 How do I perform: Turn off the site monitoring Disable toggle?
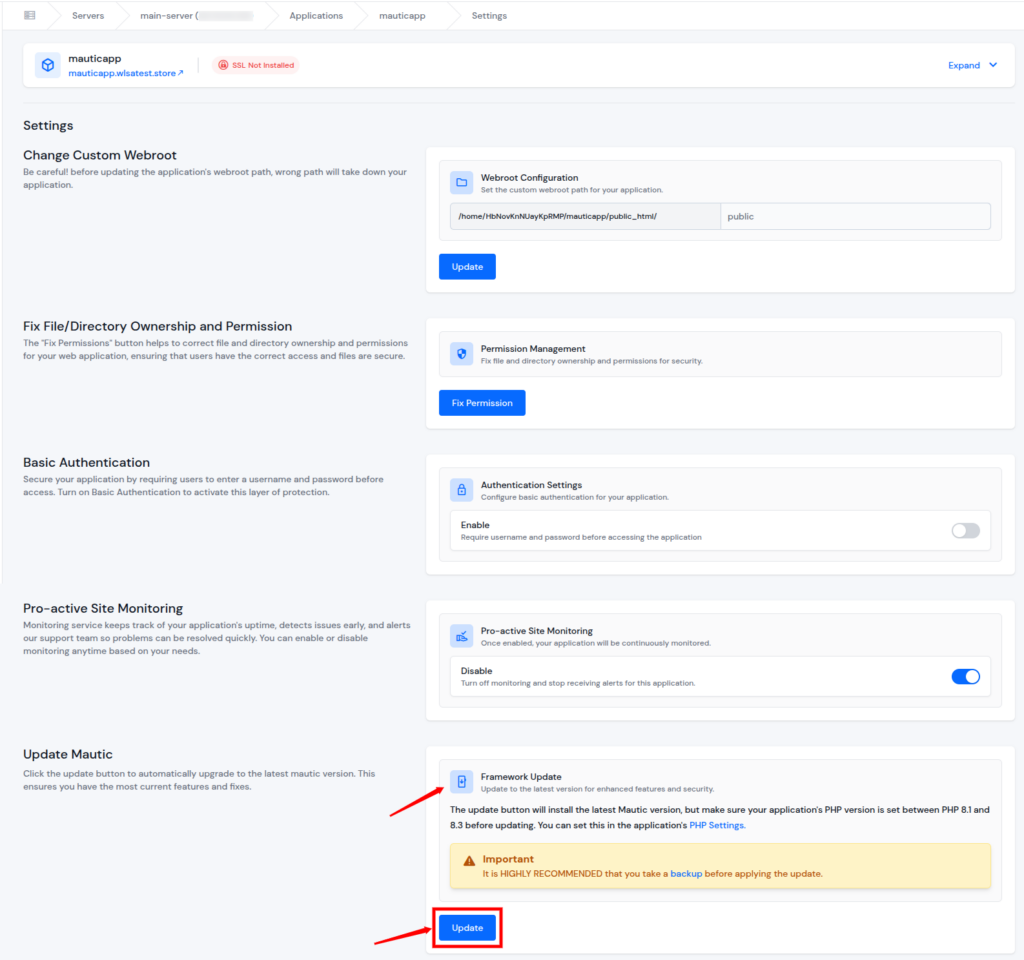[x=964, y=676]
